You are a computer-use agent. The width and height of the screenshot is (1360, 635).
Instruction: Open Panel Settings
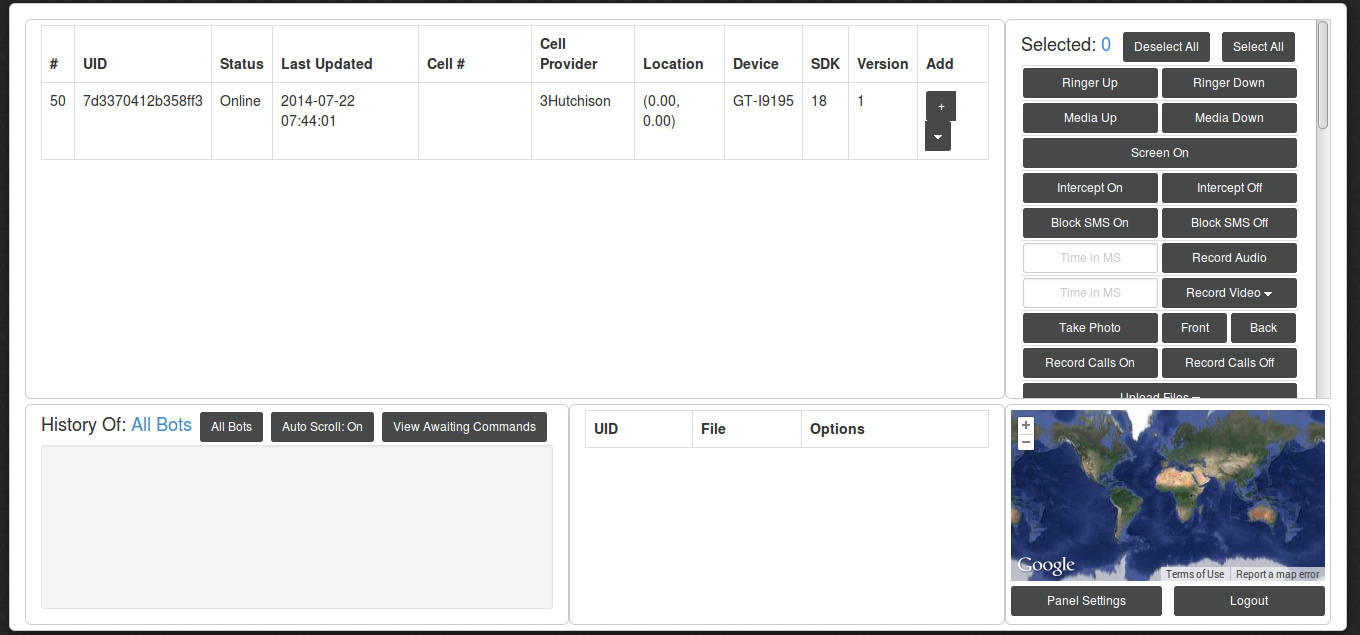tap(1086, 601)
